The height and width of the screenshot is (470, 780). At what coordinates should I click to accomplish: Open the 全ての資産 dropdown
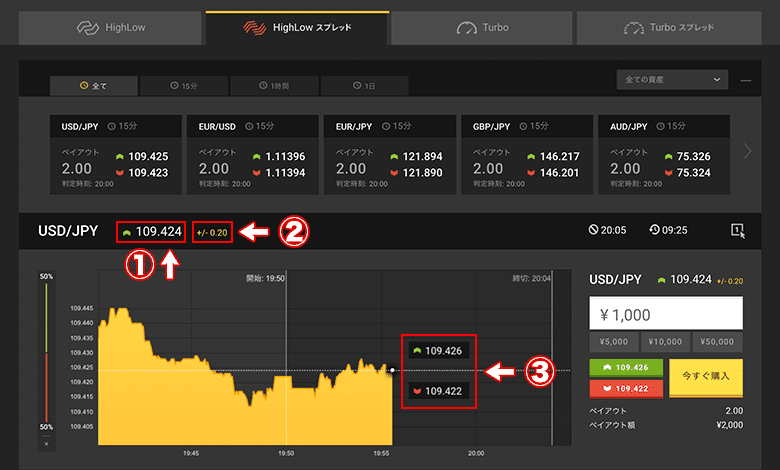(x=672, y=80)
